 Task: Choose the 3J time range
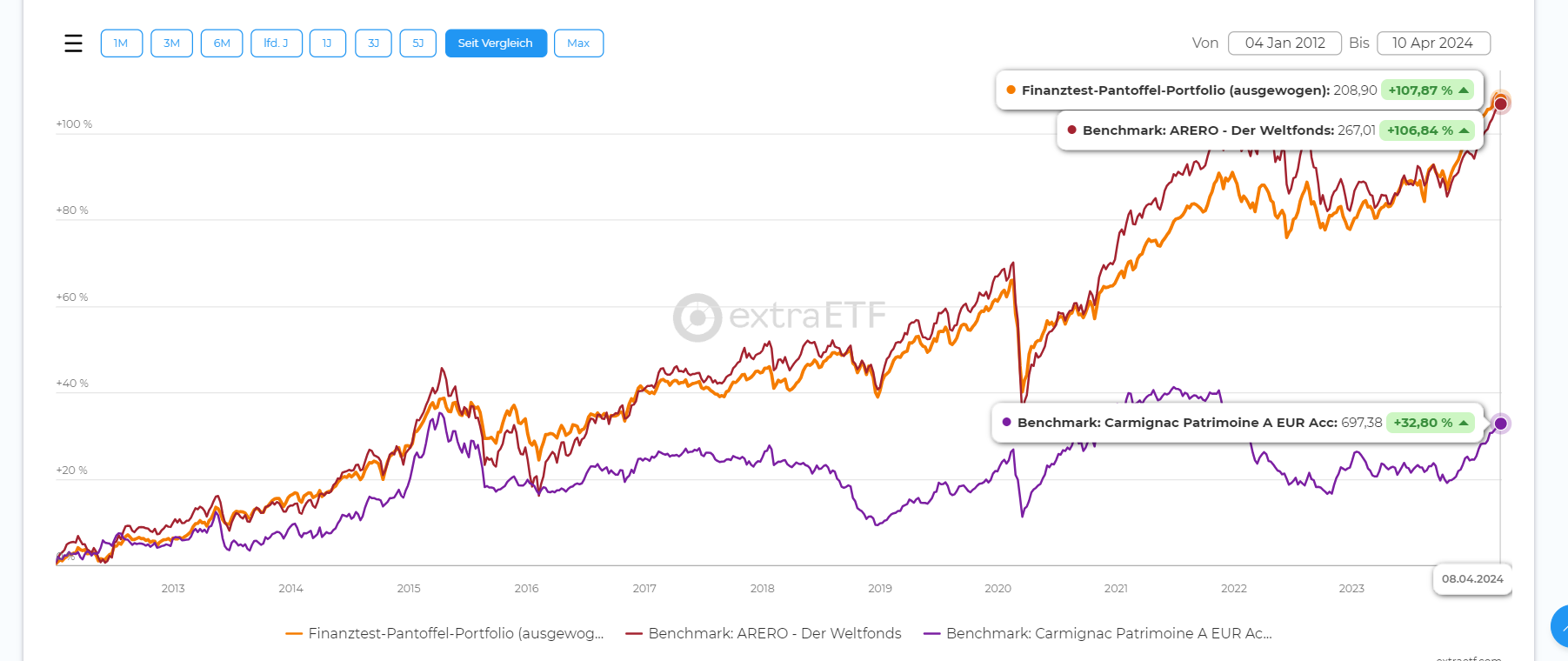[373, 43]
